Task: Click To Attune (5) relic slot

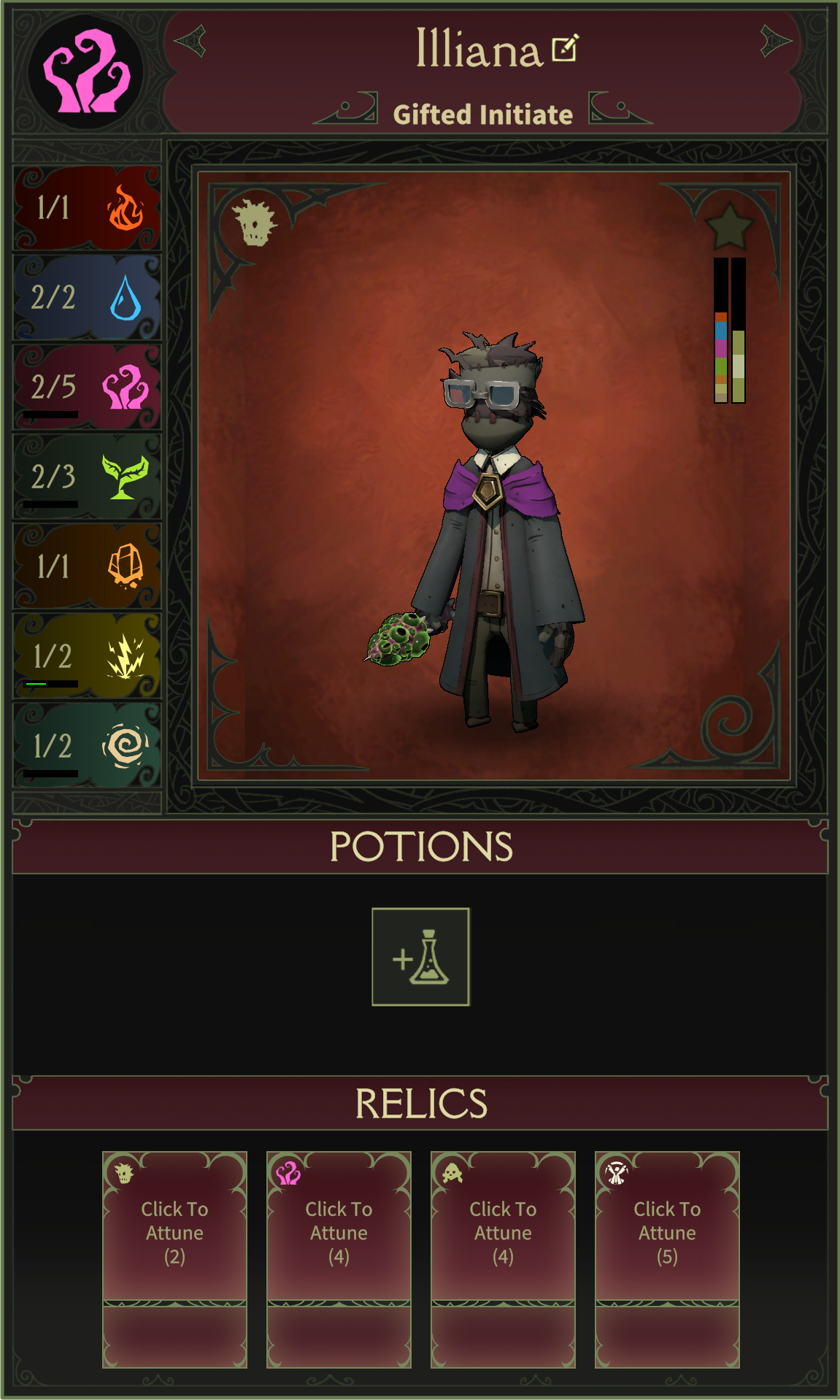Action: coord(667,1259)
